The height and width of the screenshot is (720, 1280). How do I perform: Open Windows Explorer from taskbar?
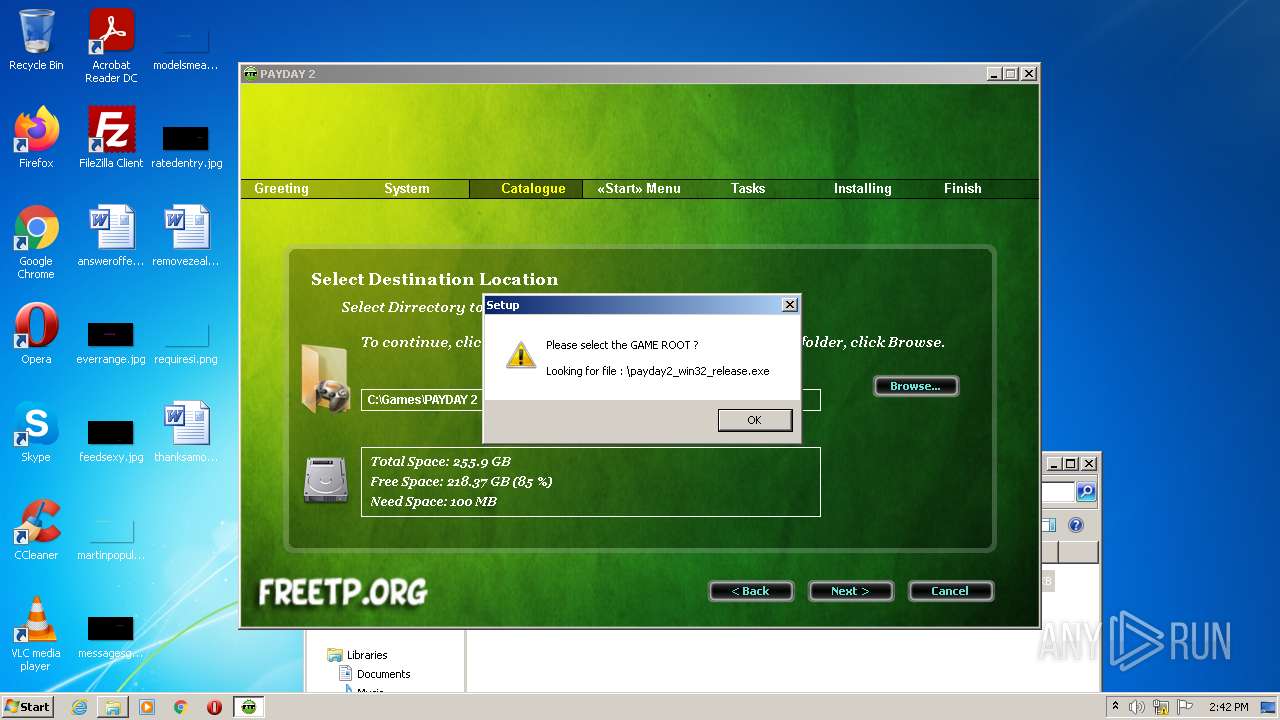(x=113, y=707)
